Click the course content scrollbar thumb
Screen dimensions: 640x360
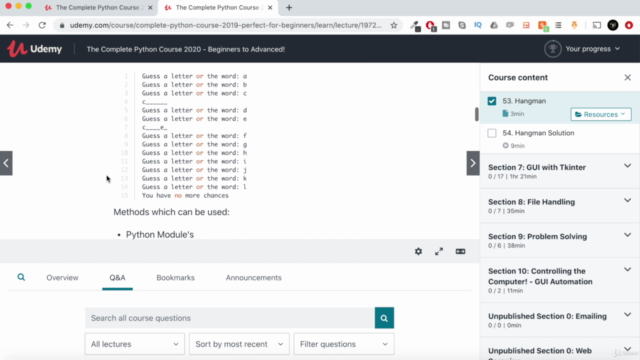point(476,114)
